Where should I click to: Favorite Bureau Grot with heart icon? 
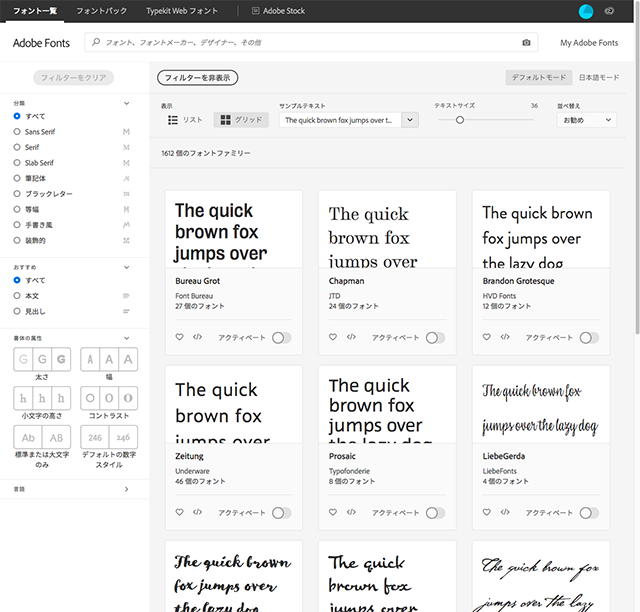point(179,337)
